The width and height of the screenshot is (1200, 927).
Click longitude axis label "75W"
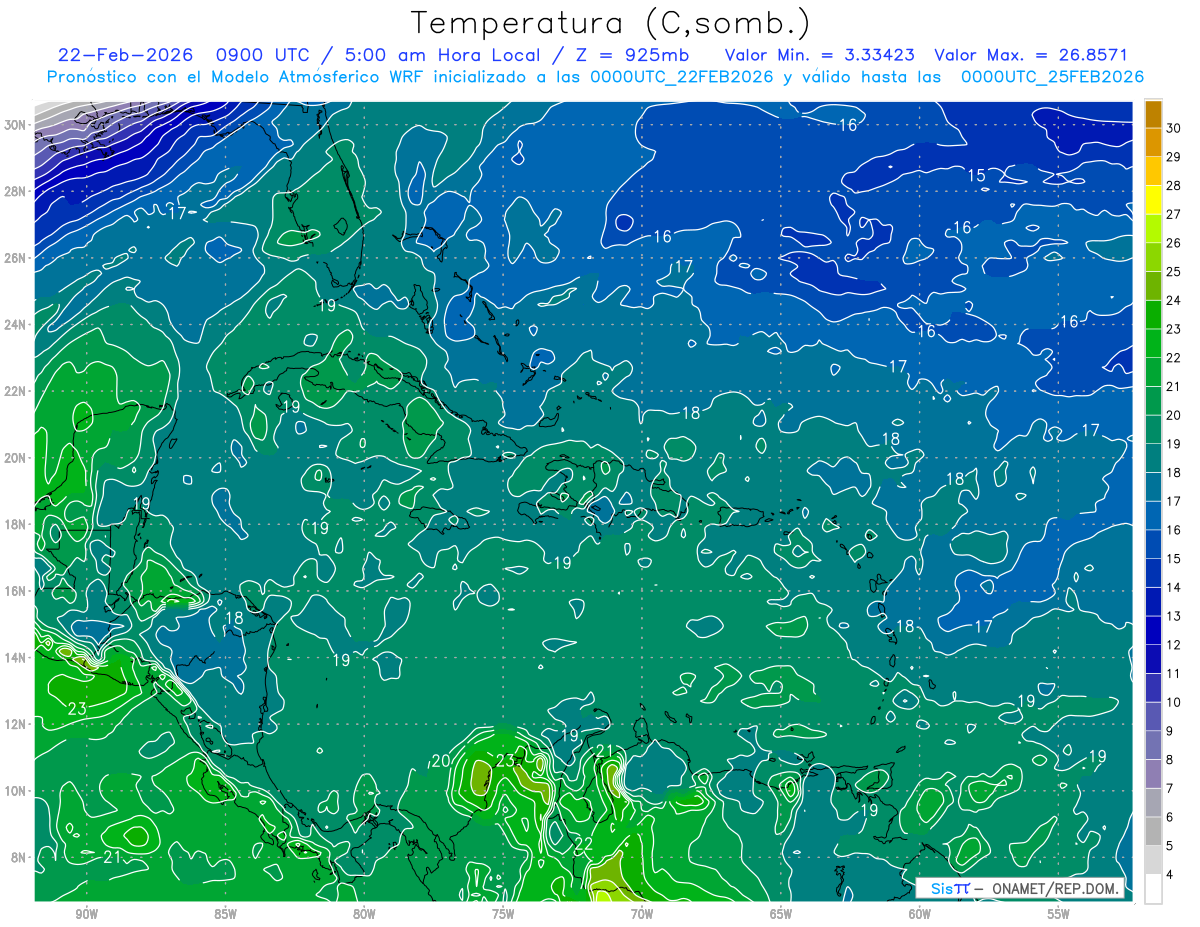pyautogui.click(x=503, y=914)
